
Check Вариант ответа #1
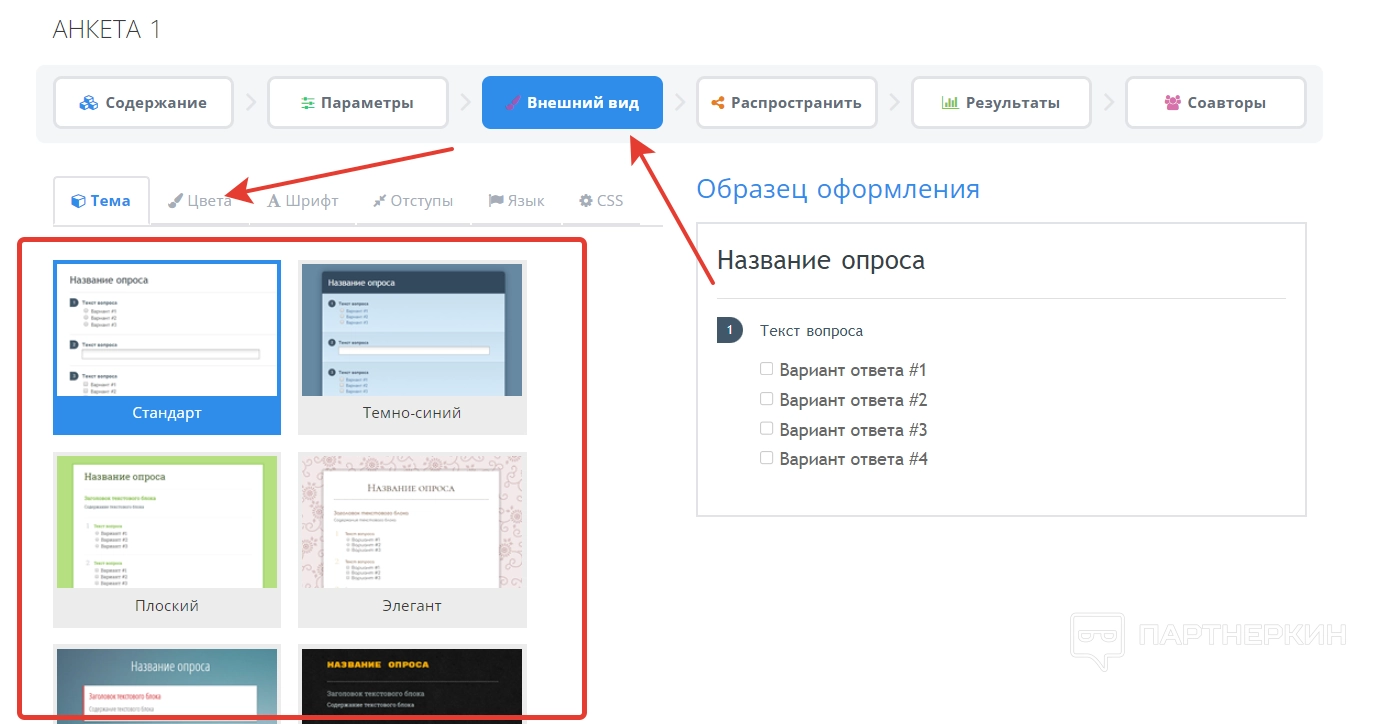coord(767,369)
